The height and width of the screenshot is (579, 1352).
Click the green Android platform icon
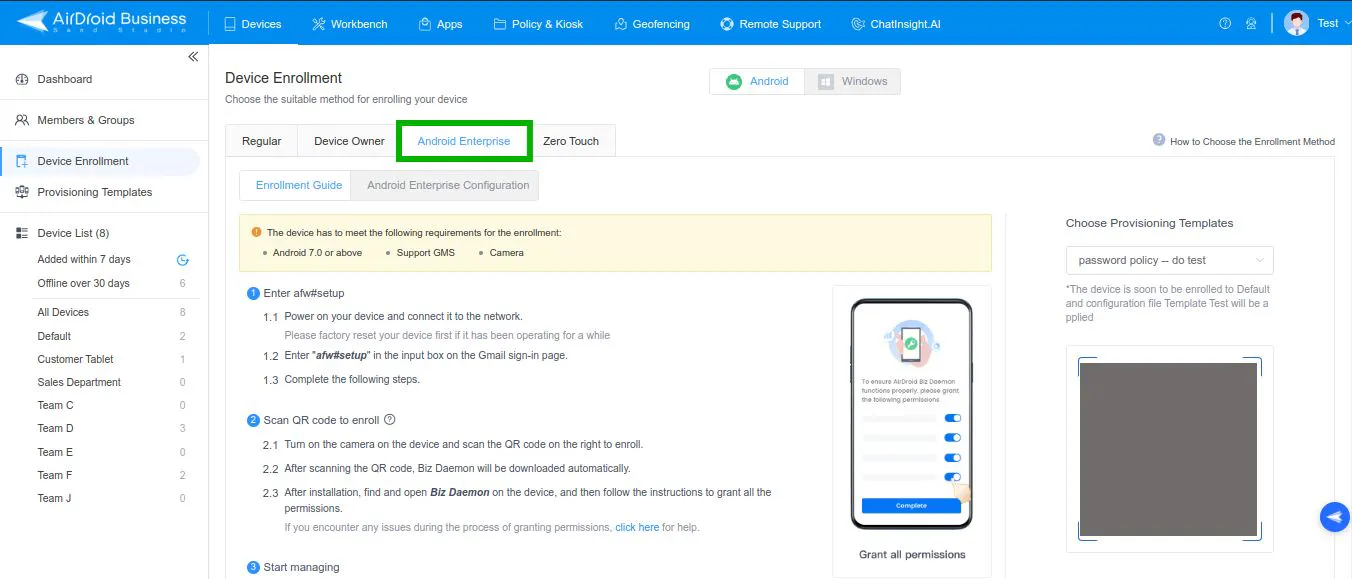coord(734,81)
